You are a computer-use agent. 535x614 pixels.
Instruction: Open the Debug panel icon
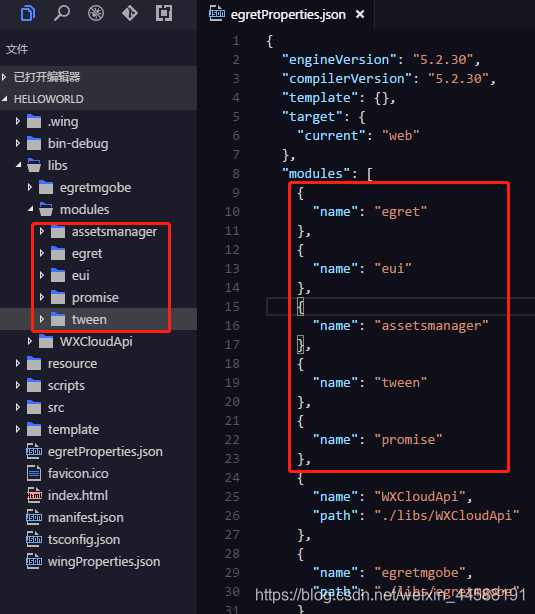tap(96, 13)
